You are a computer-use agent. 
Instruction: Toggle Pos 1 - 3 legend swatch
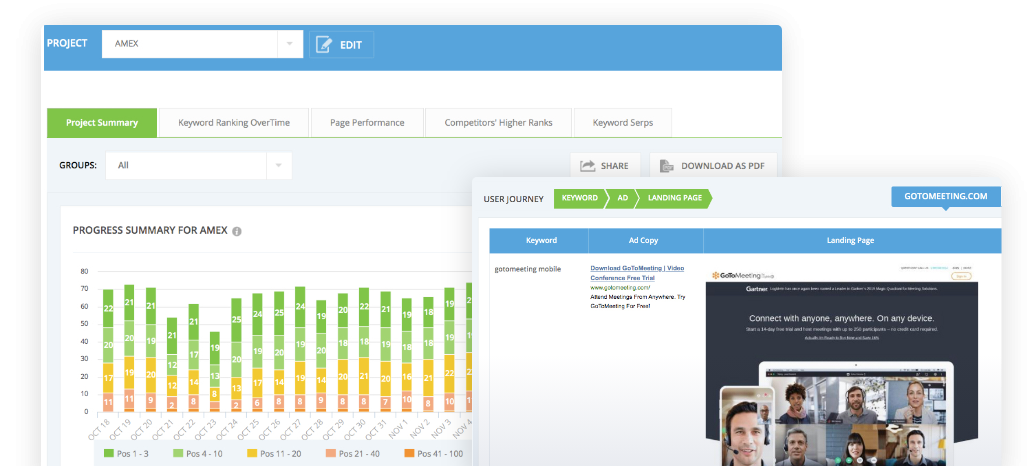pos(109,453)
